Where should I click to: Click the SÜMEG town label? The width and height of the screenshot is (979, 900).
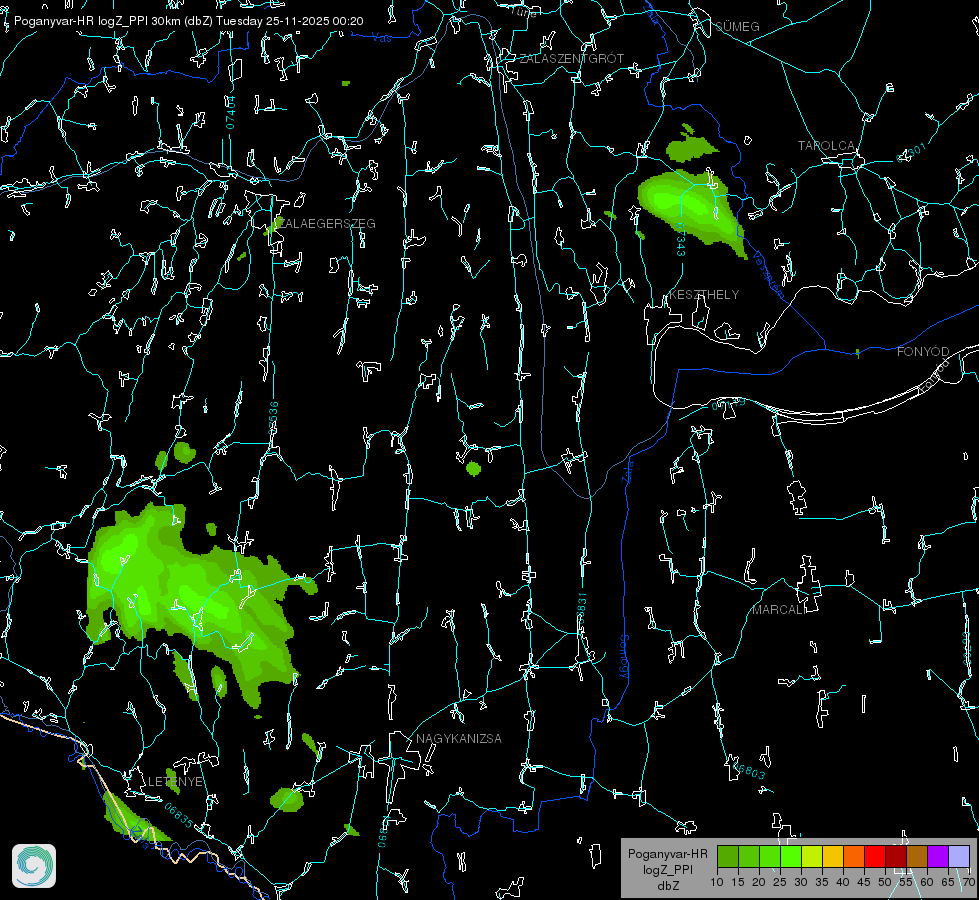[x=737, y=26]
